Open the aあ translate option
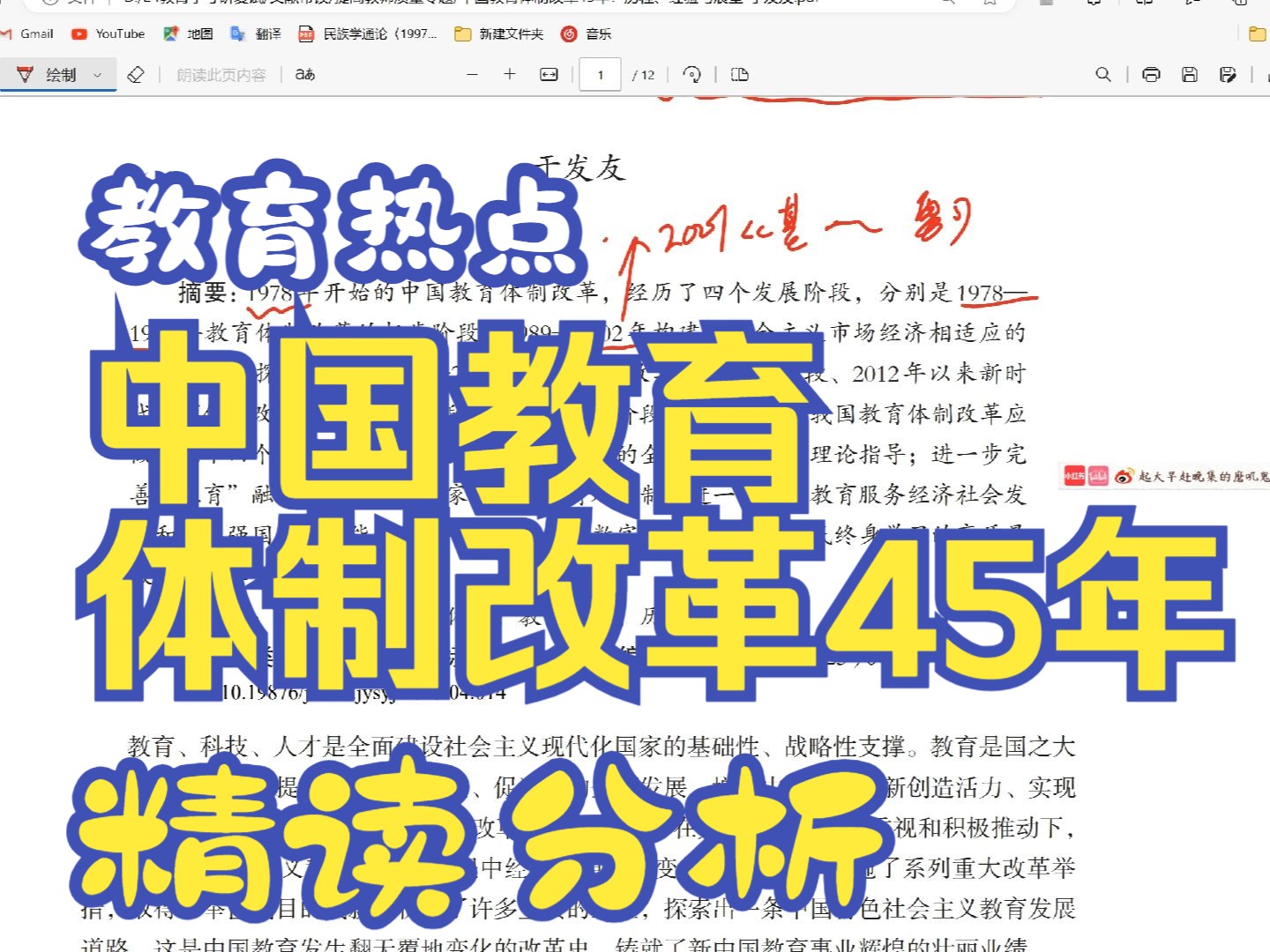The height and width of the screenshot is (952, 1270). tap(305, 75)
